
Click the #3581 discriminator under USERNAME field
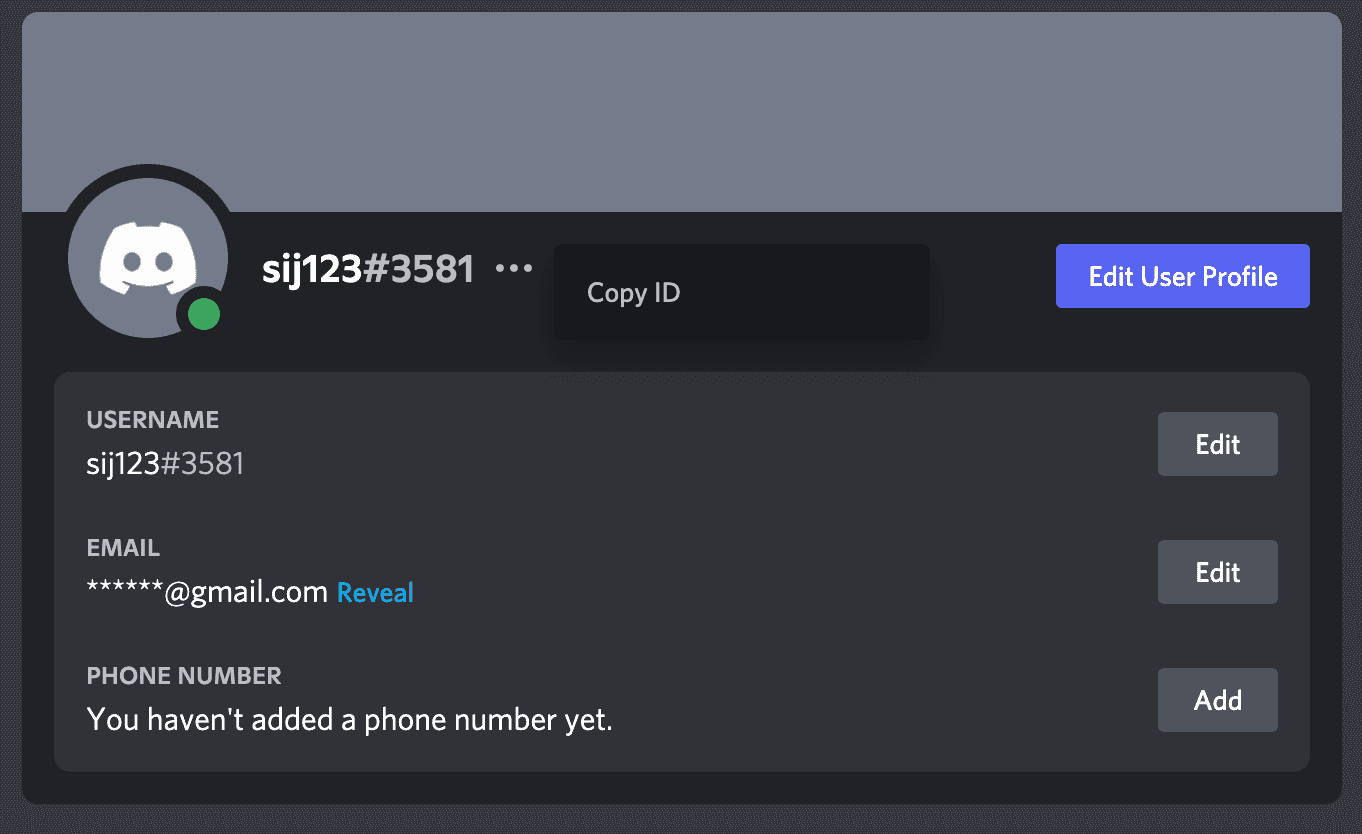[202, 464]
